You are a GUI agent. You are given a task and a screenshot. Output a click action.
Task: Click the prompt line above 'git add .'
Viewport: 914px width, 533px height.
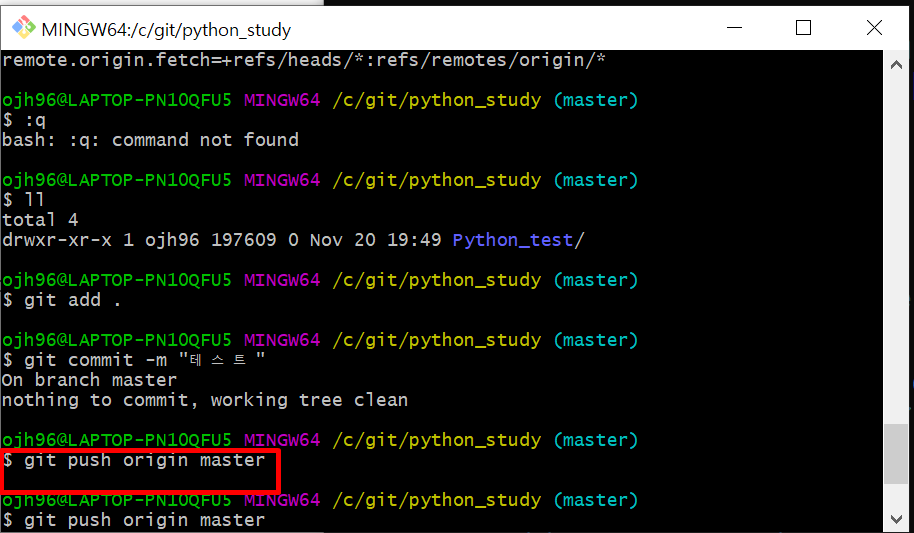point(320,280)
